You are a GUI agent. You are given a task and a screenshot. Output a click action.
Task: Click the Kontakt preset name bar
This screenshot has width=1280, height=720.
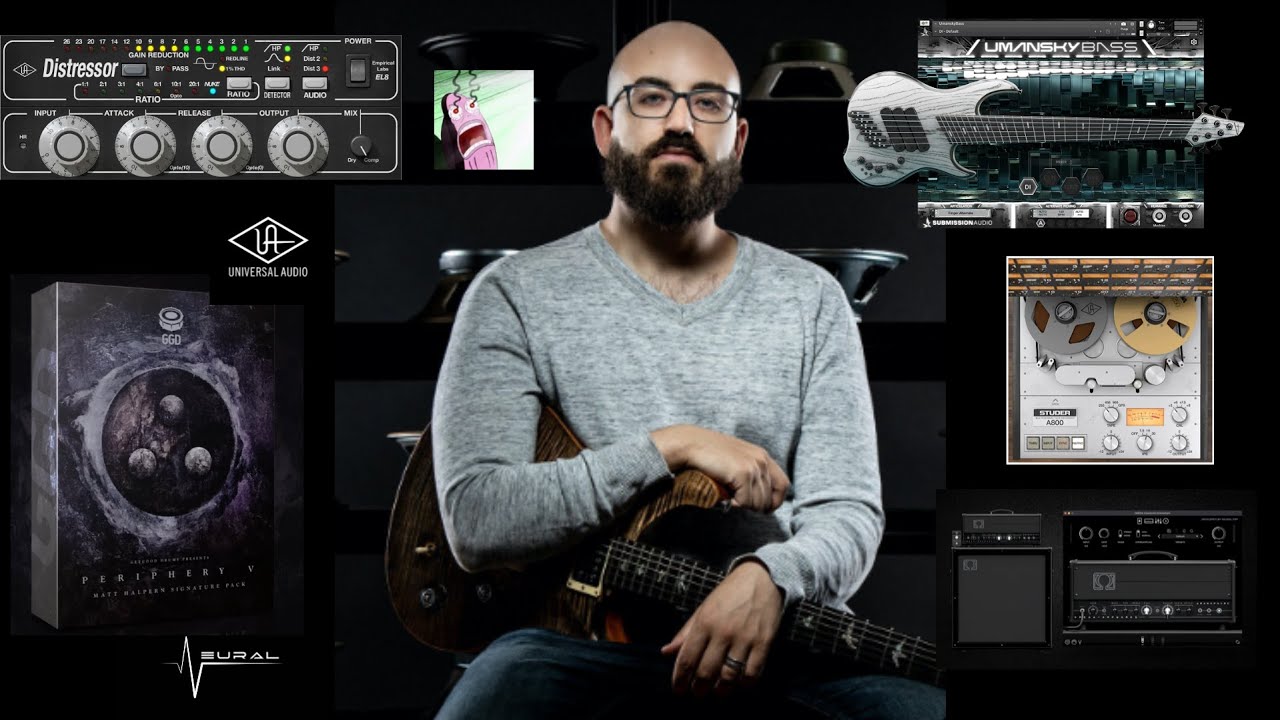[x=1034, y=31]
